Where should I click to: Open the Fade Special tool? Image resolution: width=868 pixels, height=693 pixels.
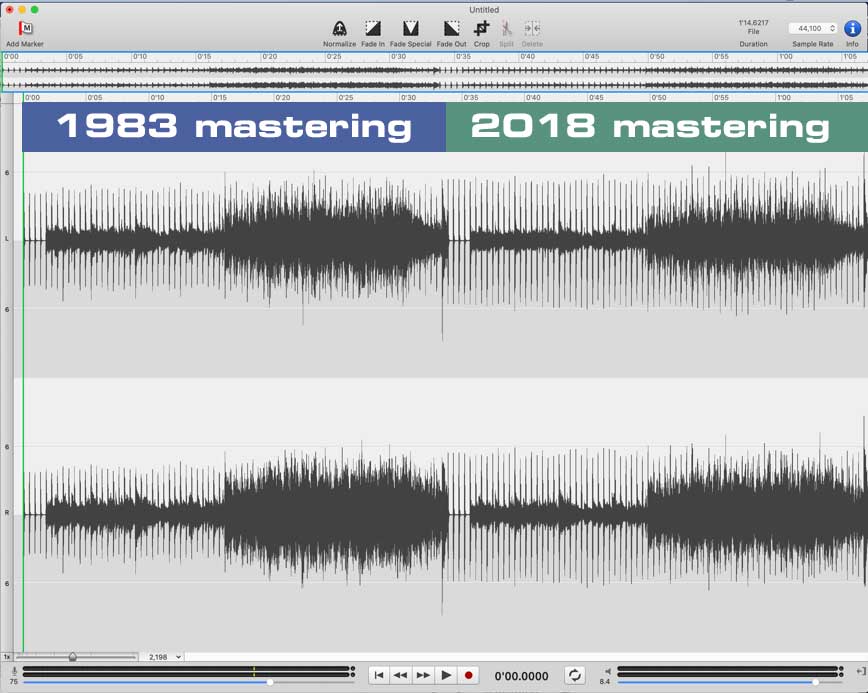[409, 28]
